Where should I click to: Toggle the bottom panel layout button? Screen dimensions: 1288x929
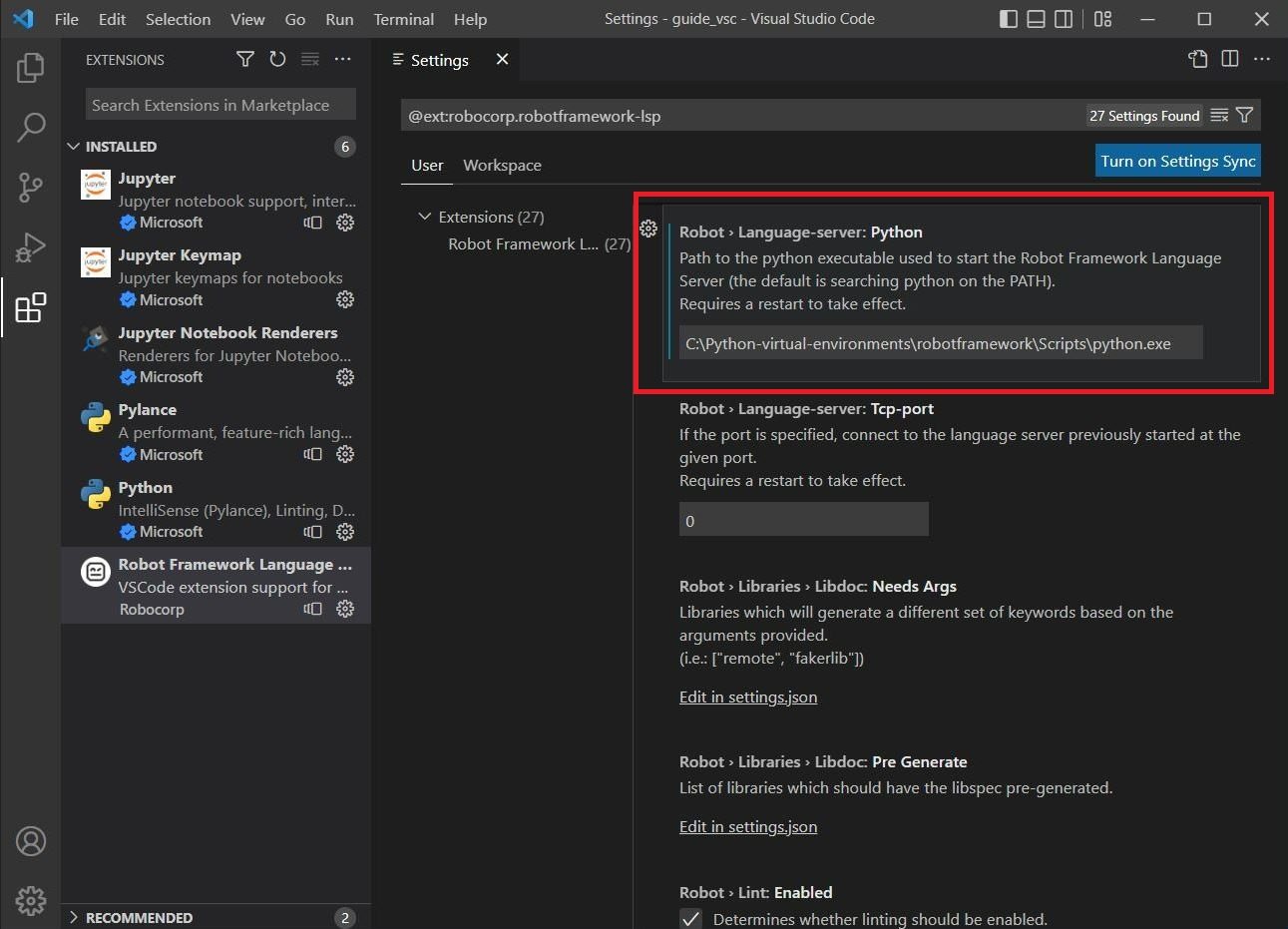click(x=1037, y=19)
